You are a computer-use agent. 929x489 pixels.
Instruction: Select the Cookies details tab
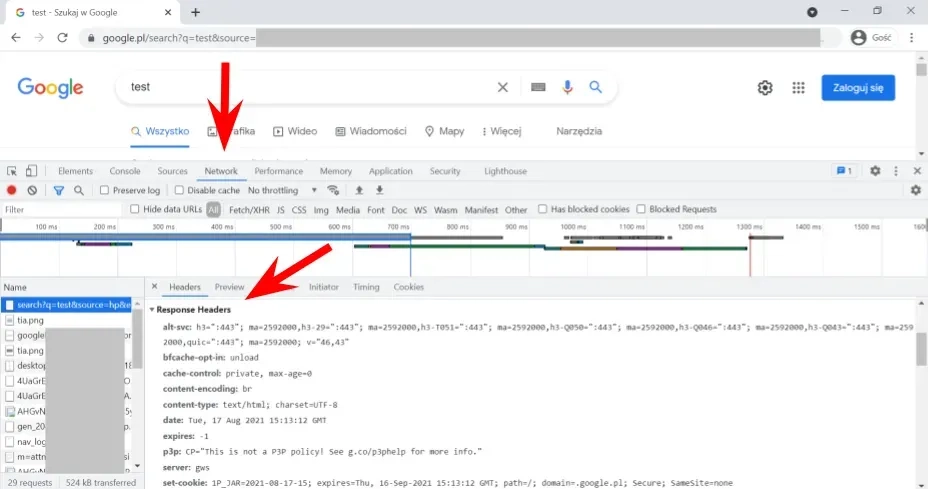(409, 287)
